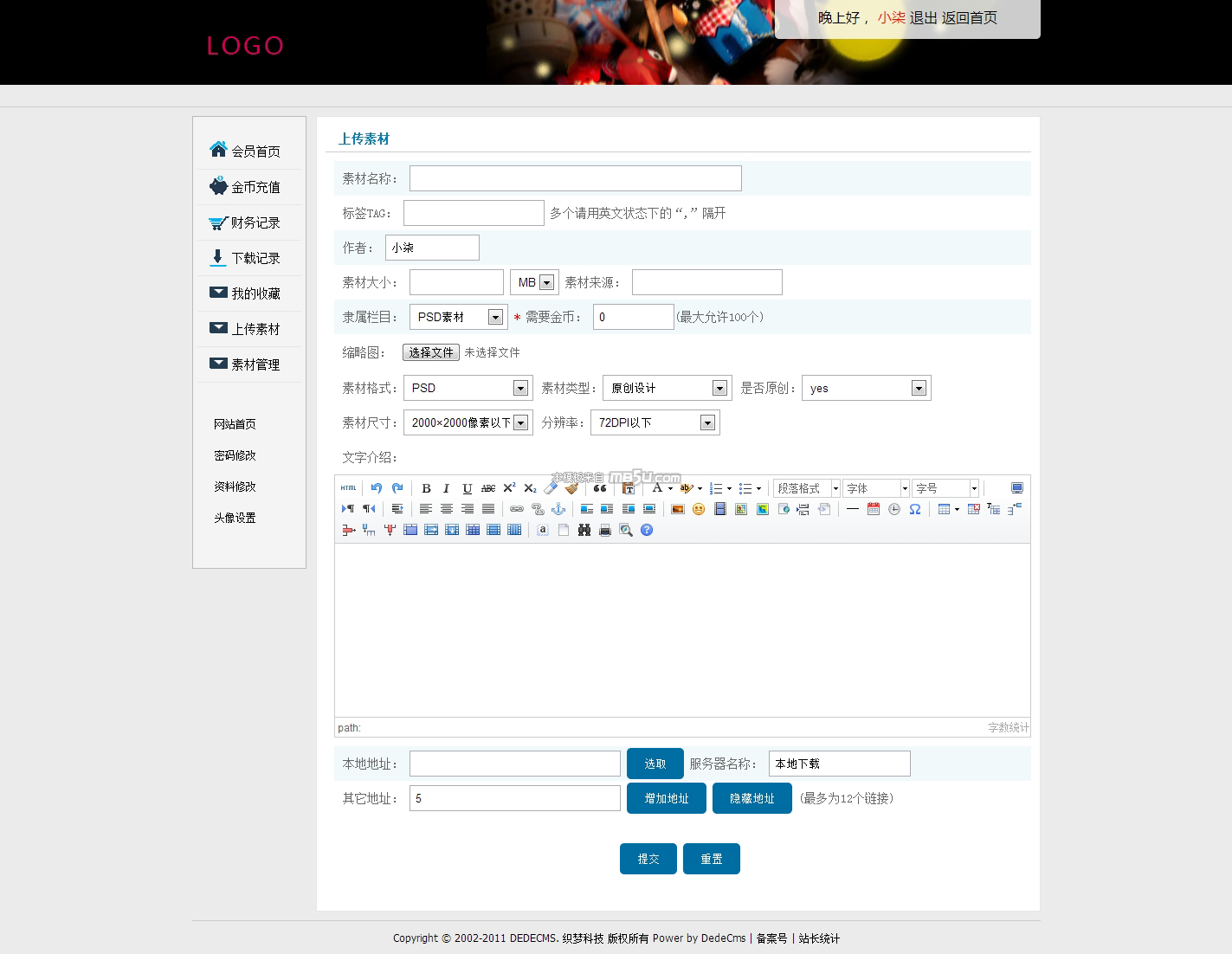
Task: Switch editor to HTML source mode
Action: tap(348, 488)
